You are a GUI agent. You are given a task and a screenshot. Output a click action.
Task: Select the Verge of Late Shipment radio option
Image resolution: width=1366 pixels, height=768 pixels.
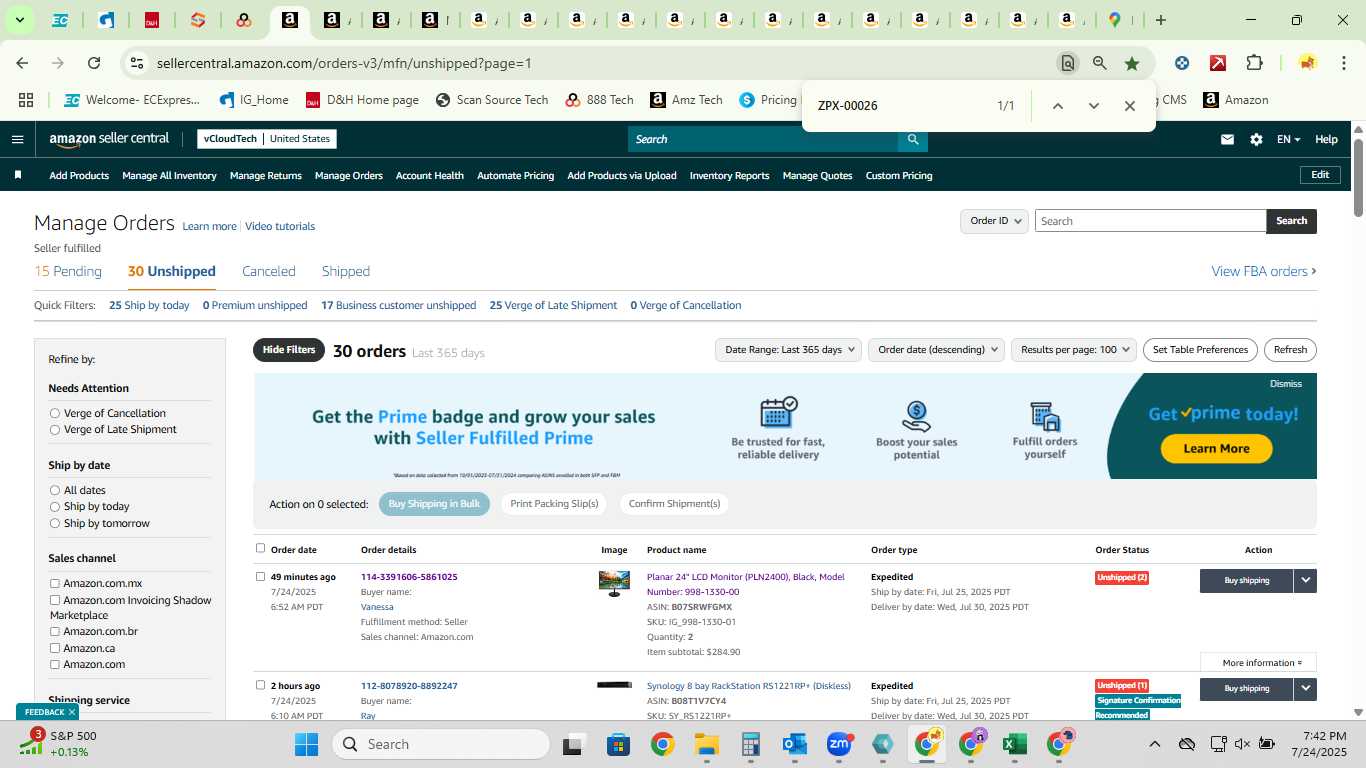(x=55, y=430)
